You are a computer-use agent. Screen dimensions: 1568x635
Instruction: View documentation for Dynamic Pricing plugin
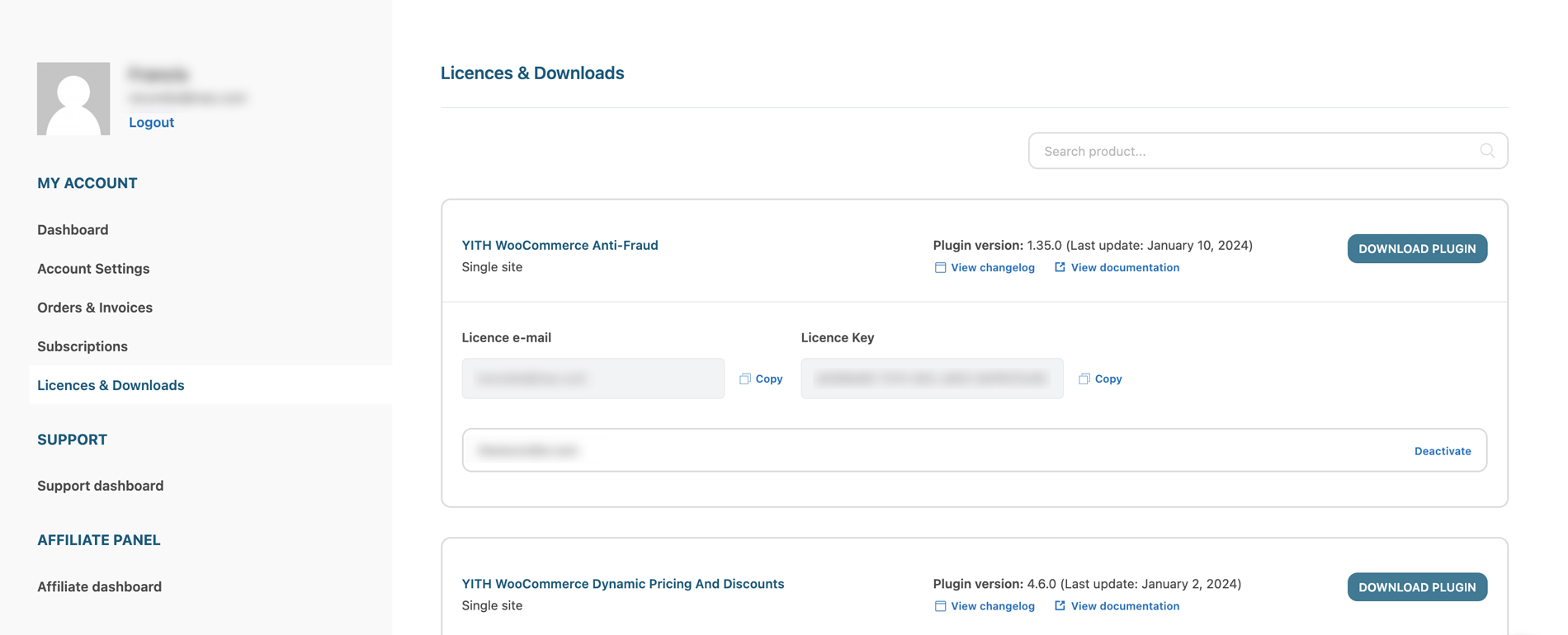click(x=1125, y=606)
